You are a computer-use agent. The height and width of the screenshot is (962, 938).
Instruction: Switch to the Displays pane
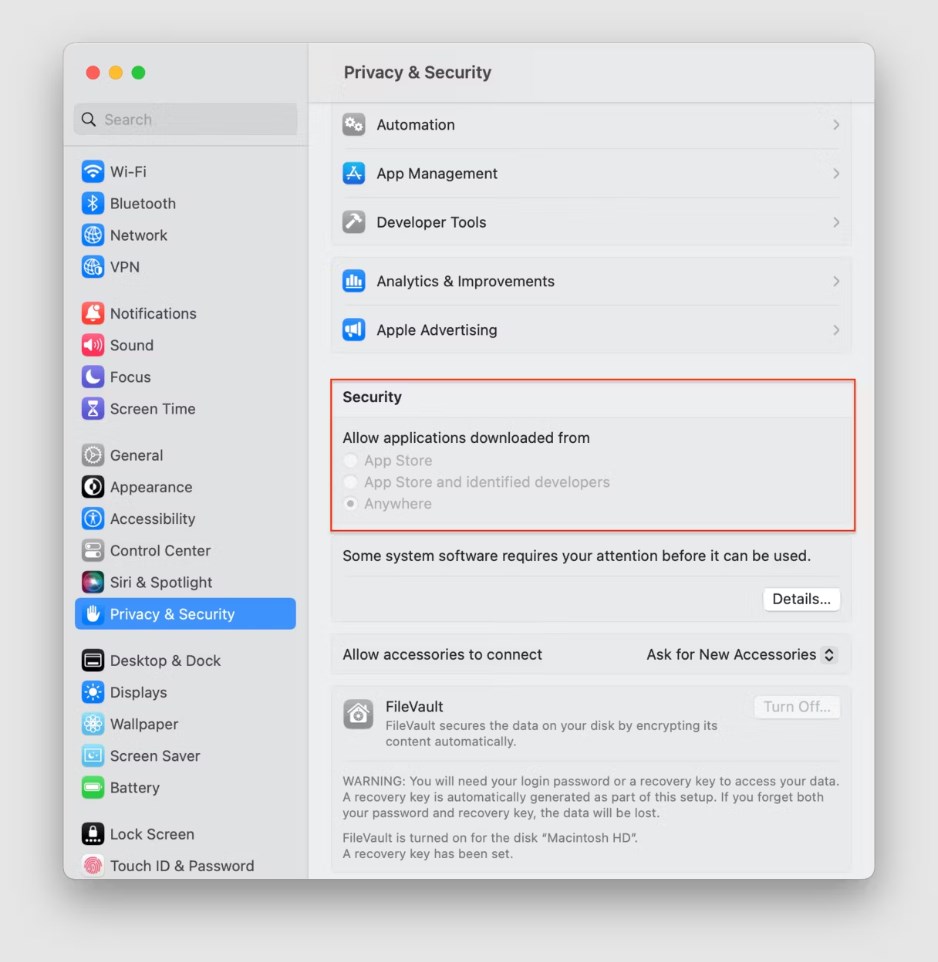pyautogui.click(x=185, y=693)
